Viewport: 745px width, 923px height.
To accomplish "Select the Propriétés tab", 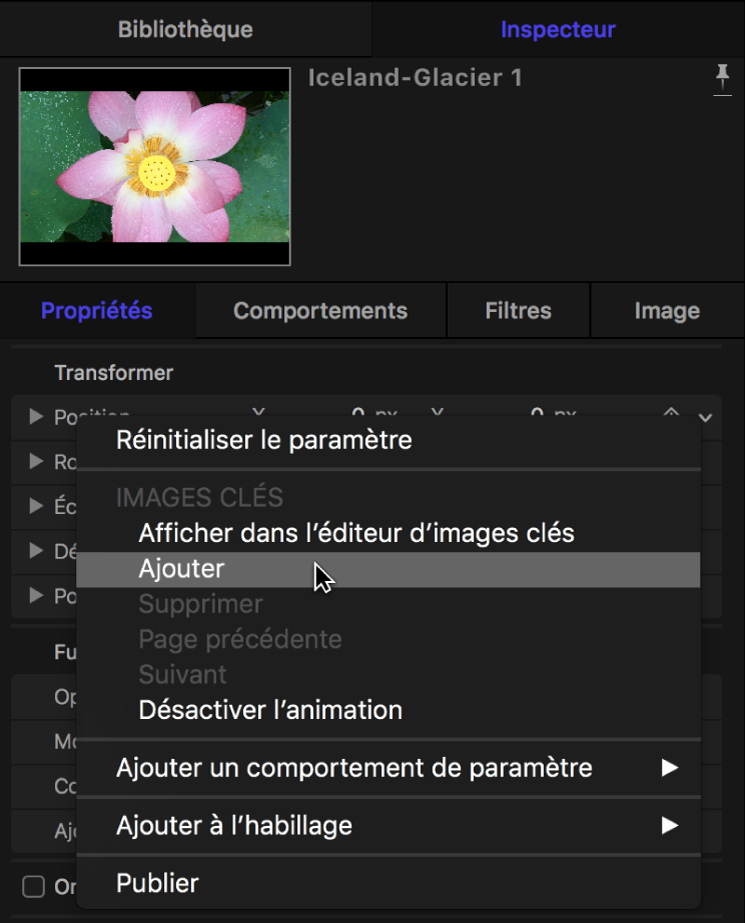I will [x=96, y=310].
